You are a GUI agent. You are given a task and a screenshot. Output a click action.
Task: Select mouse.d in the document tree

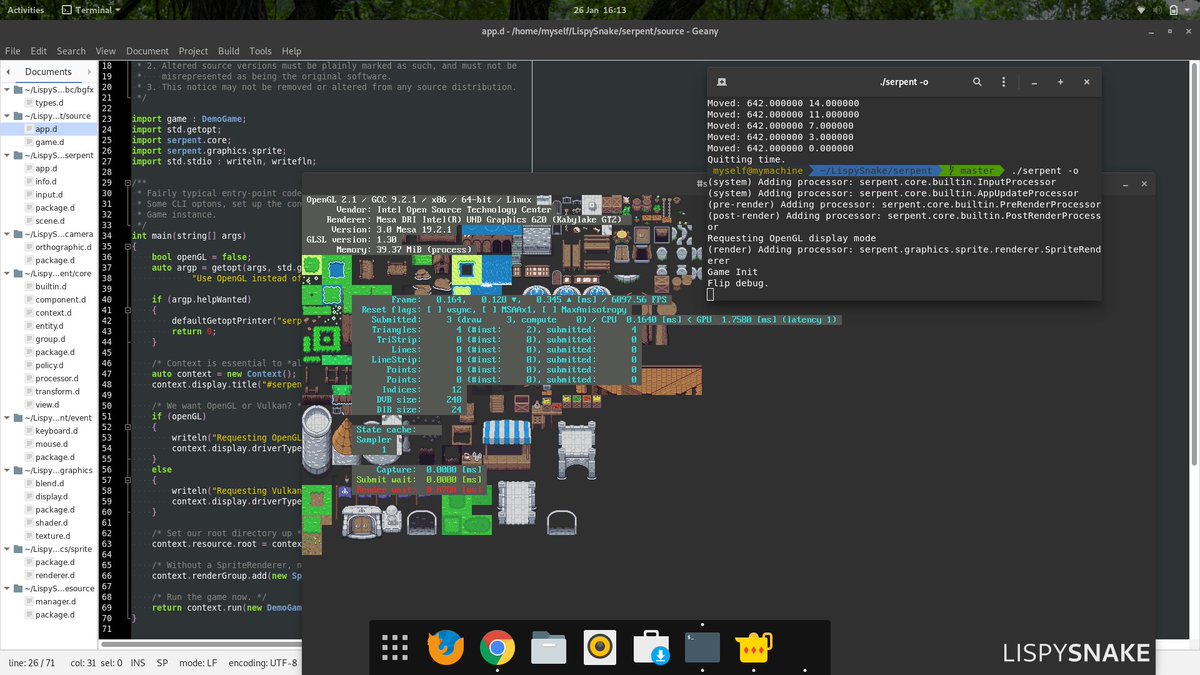(x=51, y=444)
